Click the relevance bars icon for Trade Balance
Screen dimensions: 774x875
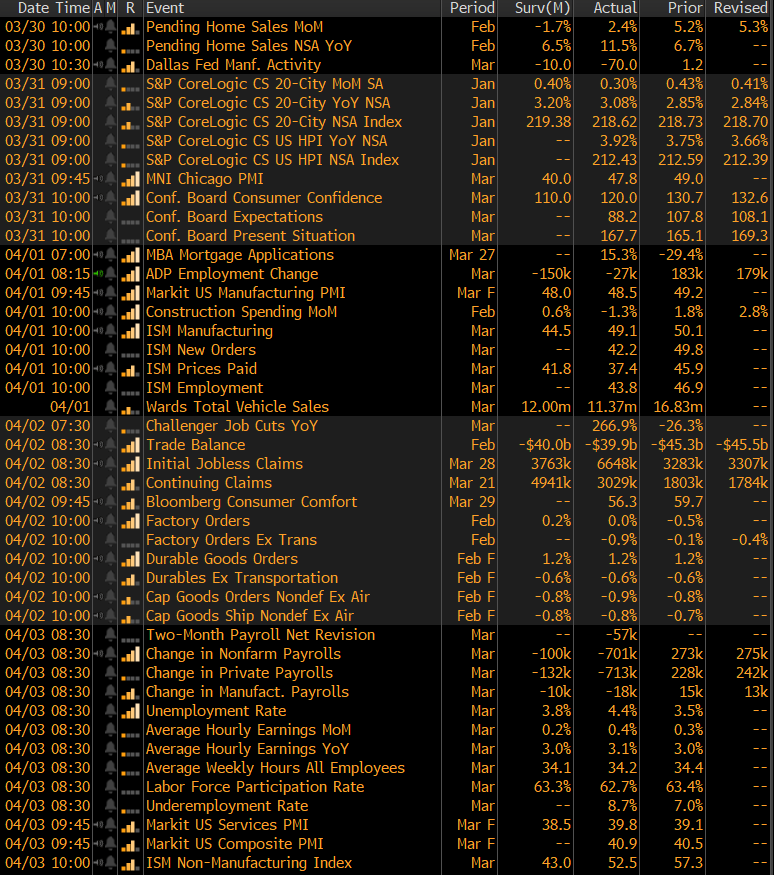click(129, 445)
